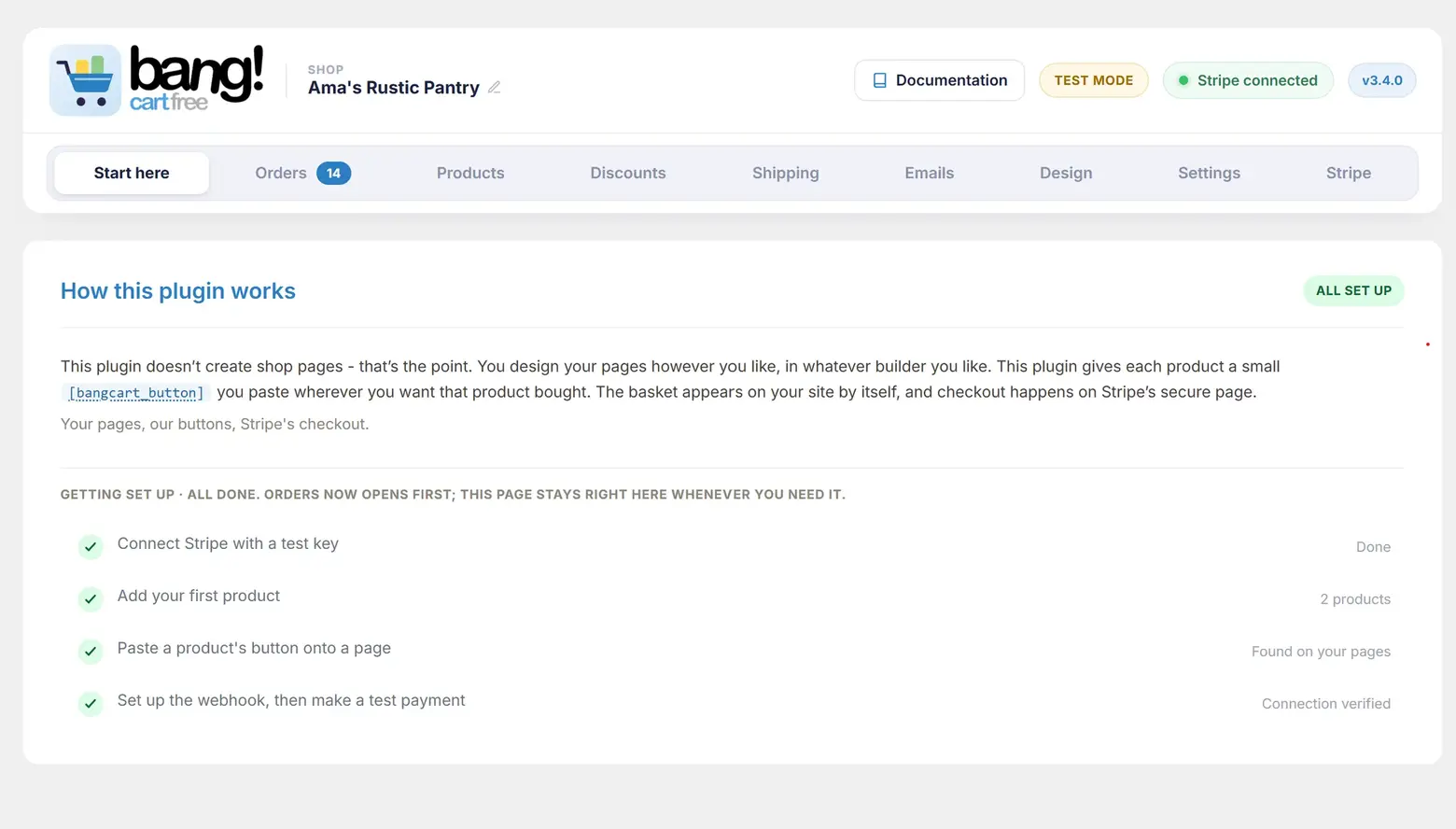Open the Documentation button
This screenshot has height=829, width=1456.
pyautogui.click(x=939, y=80)
